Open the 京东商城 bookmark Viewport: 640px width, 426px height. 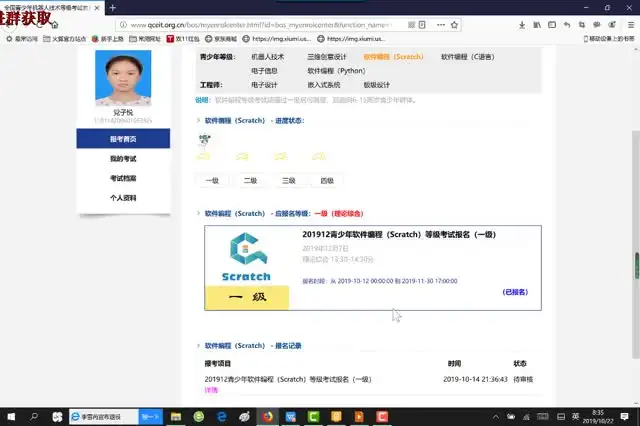221,39
